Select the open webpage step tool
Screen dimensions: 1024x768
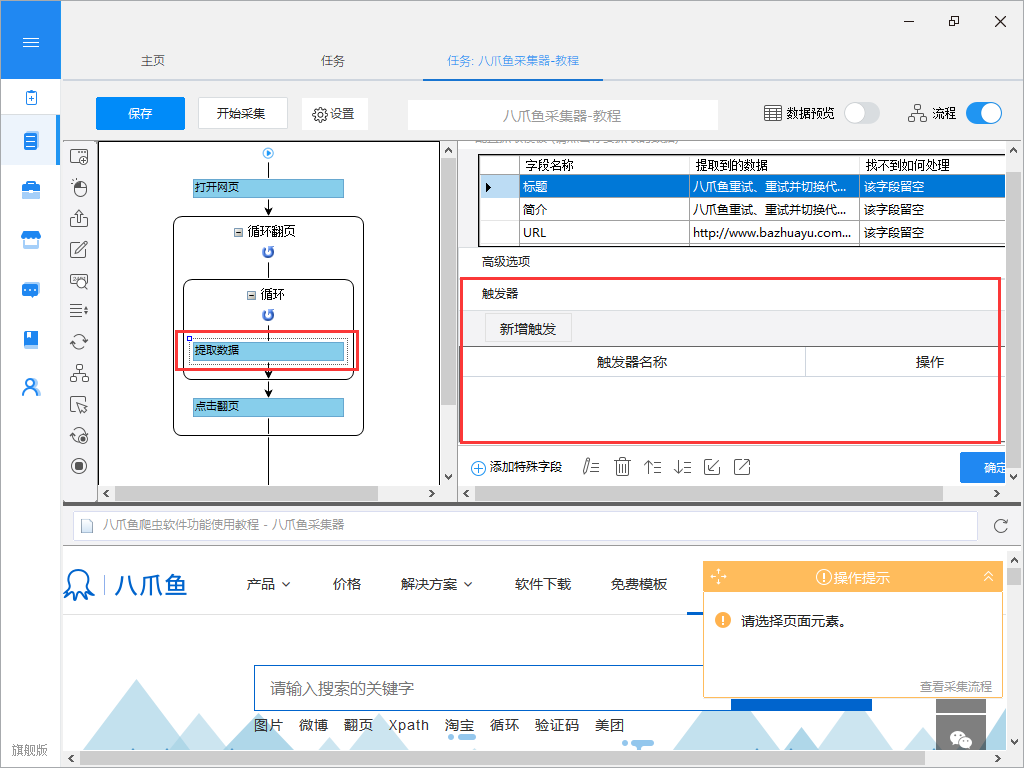pyautogui.click(x=79, y=157)
